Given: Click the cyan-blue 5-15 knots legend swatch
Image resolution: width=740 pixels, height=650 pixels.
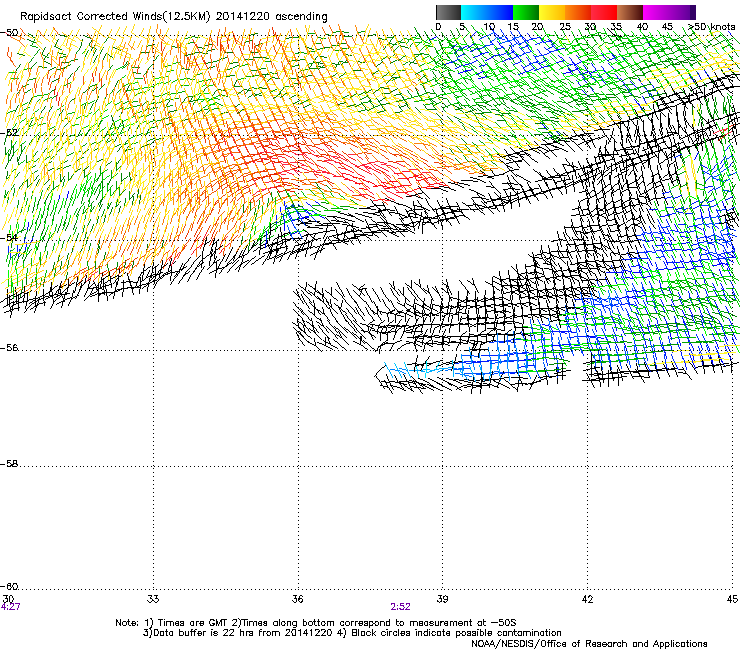Looking at the screenshot, I should point(487,12).
